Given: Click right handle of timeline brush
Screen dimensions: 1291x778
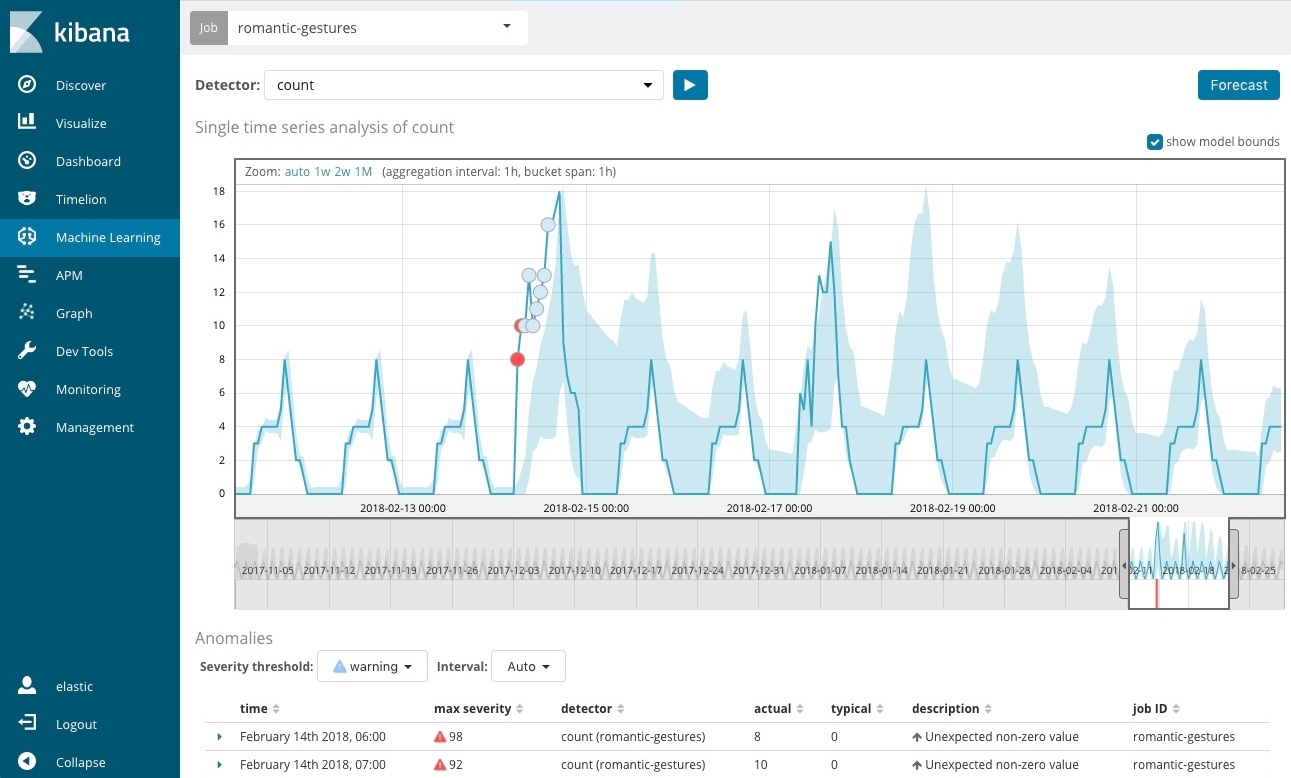Looking at the screenshot, I should [x=1234, y=564].
